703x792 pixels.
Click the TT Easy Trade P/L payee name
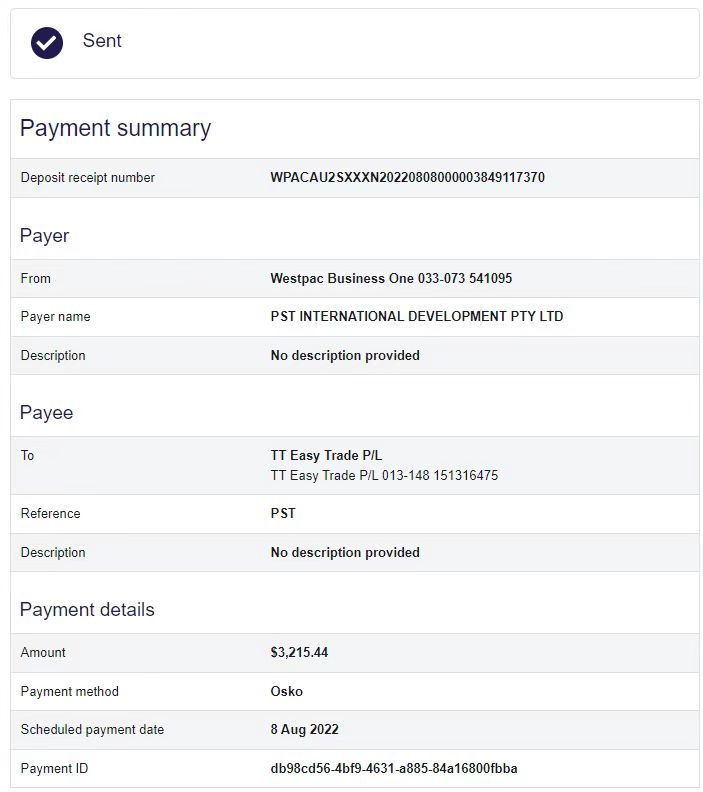click(326, 456)
